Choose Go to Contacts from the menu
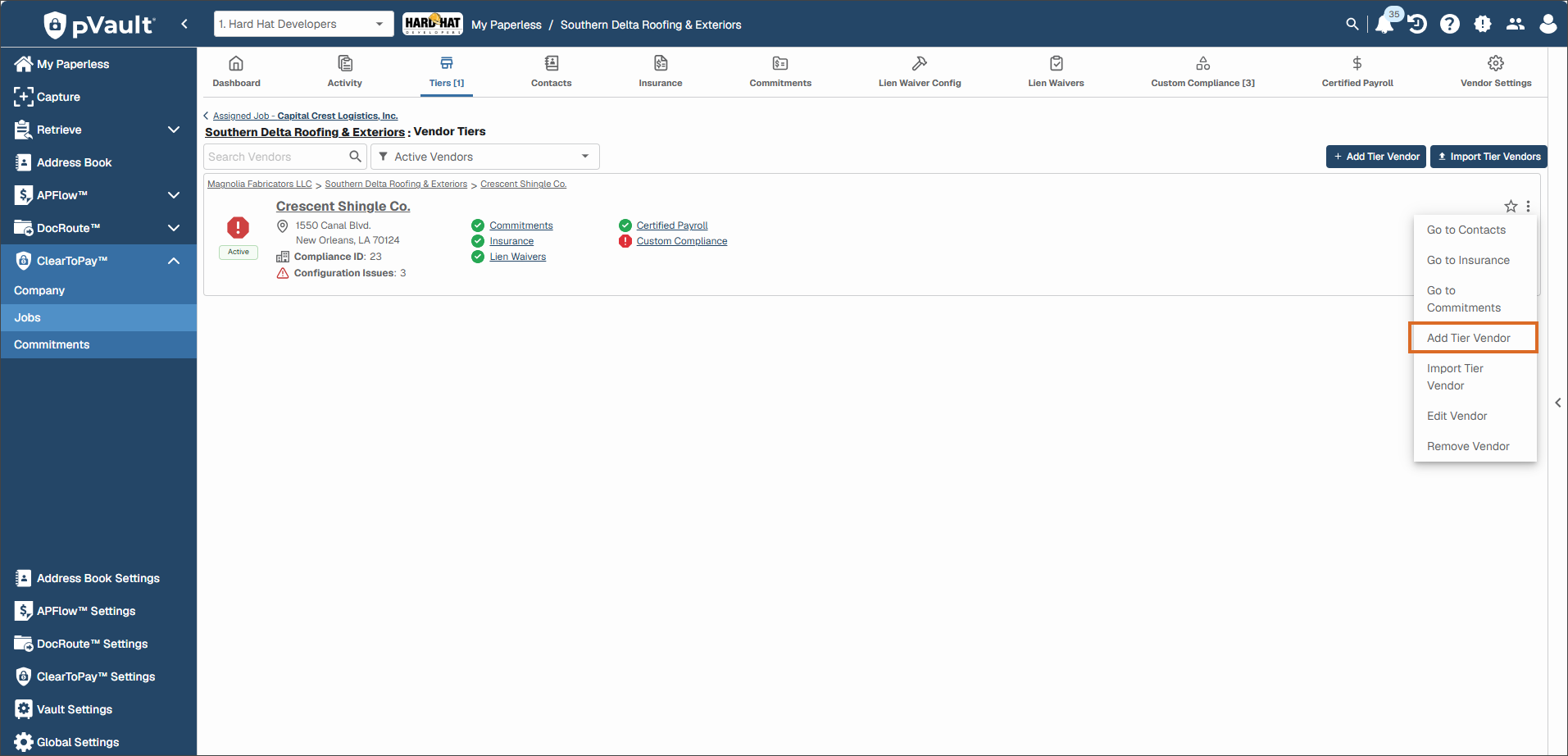1568x756 pixels. [1475, 230]
